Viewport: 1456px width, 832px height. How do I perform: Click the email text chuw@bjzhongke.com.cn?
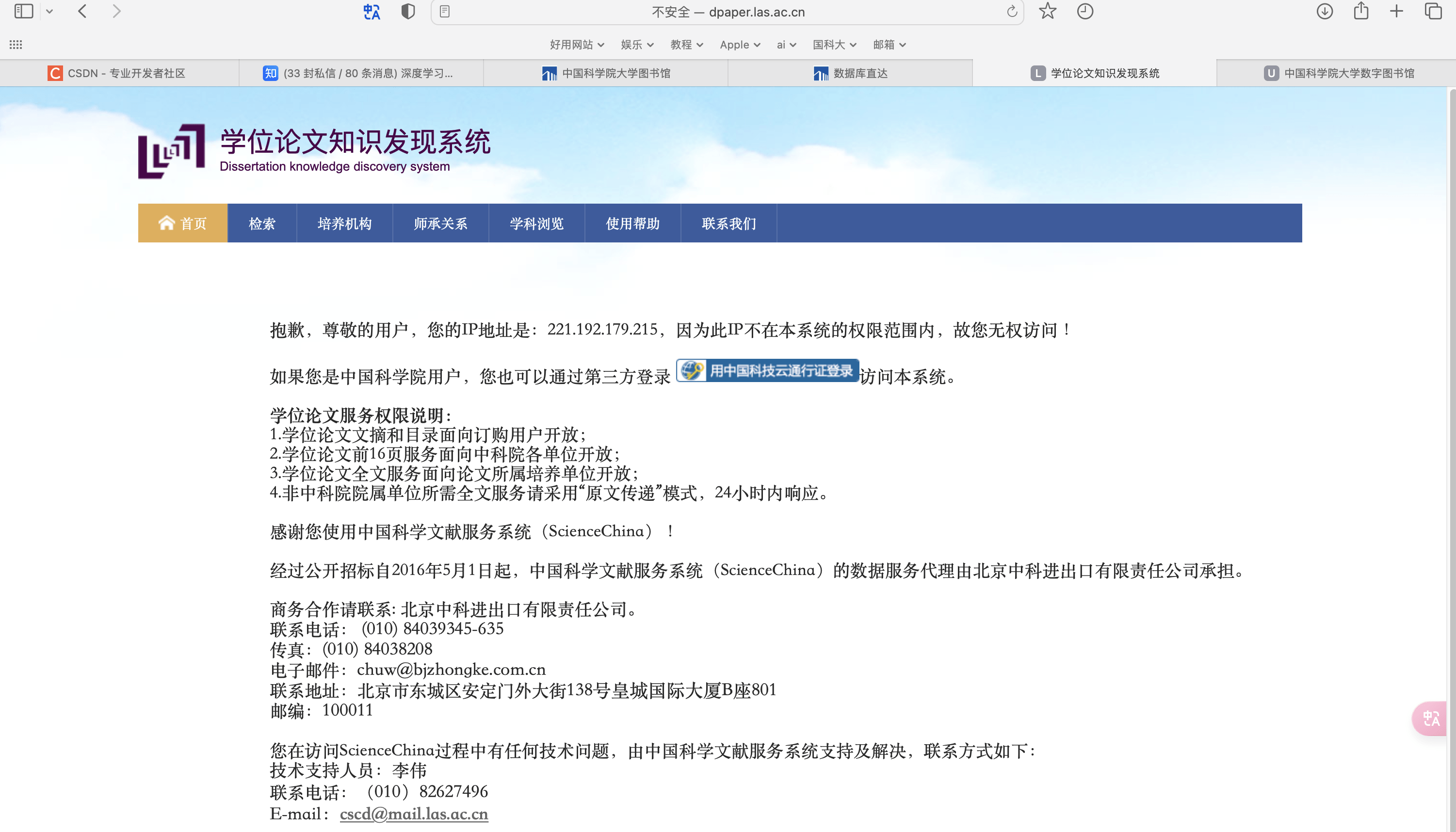452,669
